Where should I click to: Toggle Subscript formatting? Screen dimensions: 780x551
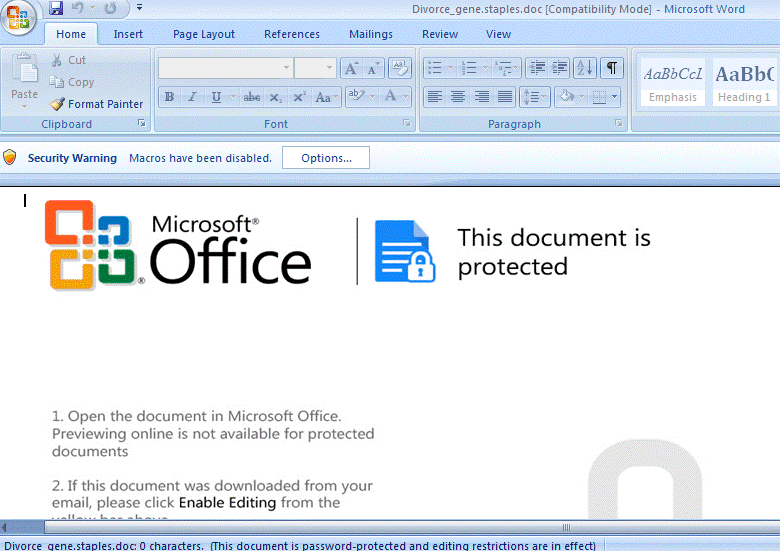coord(276,96)
